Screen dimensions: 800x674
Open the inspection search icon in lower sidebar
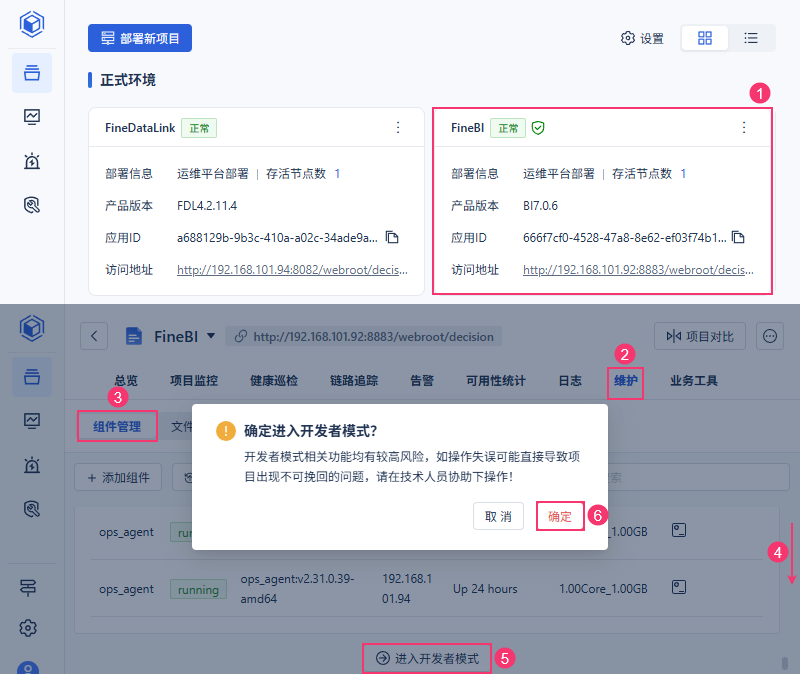tap(32, 509)
